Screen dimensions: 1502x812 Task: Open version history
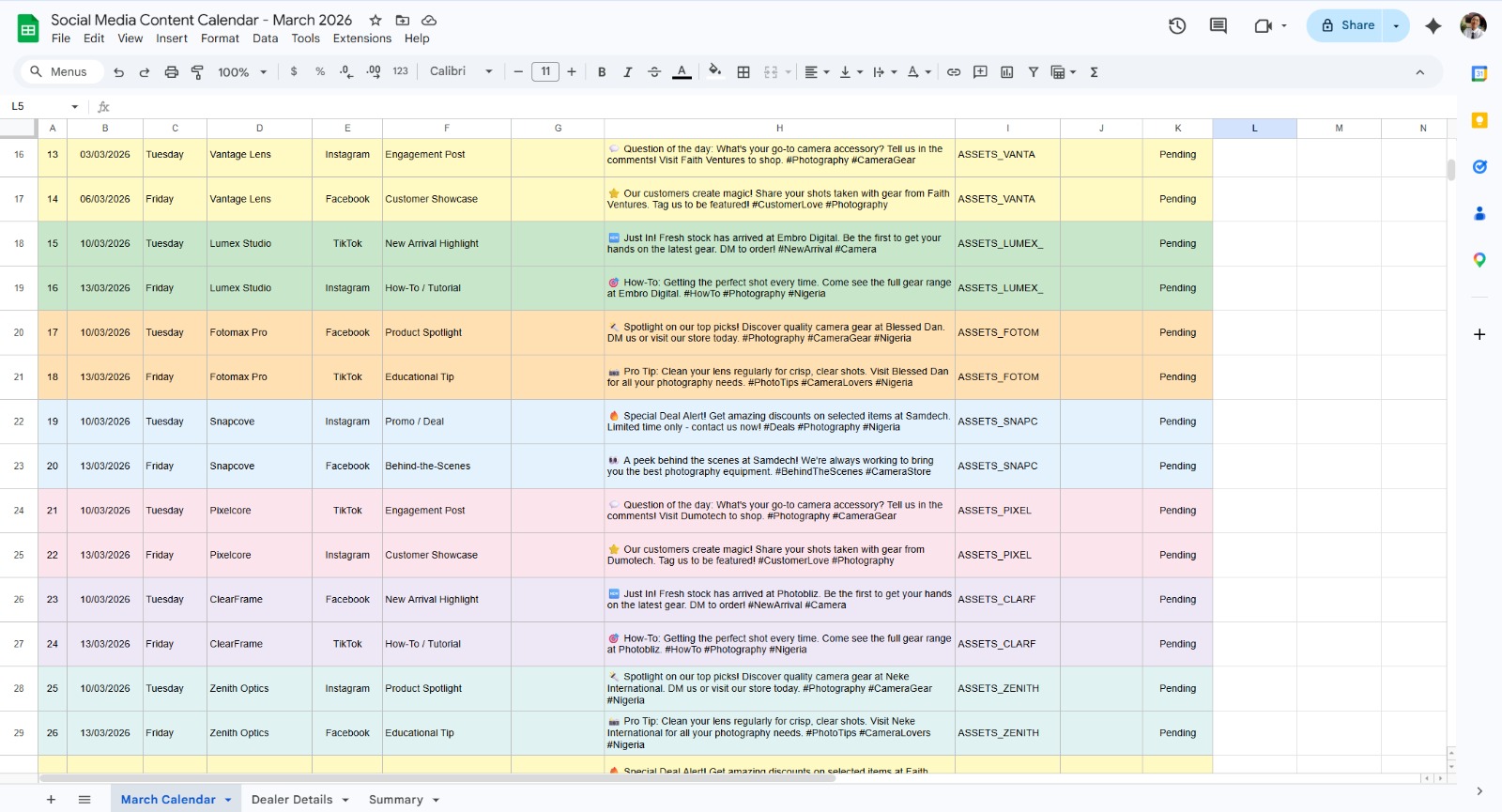click(1177, 25)
